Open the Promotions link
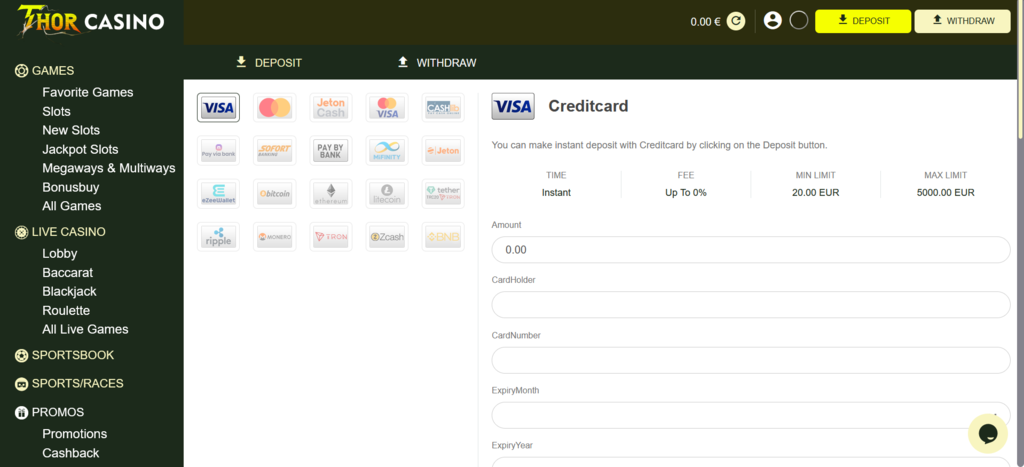The height and width of the screenshot is (467, 1024). (74, 434)
